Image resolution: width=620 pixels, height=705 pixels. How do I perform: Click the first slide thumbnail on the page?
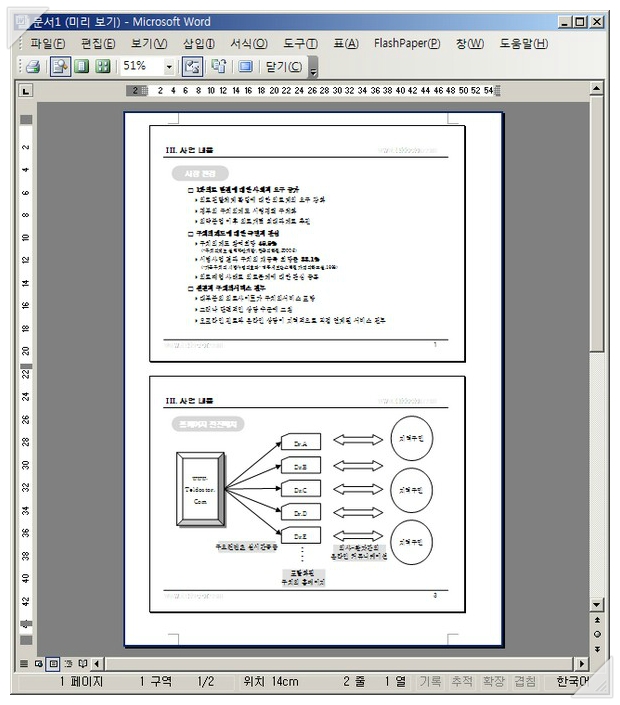(x=308, y=244)
